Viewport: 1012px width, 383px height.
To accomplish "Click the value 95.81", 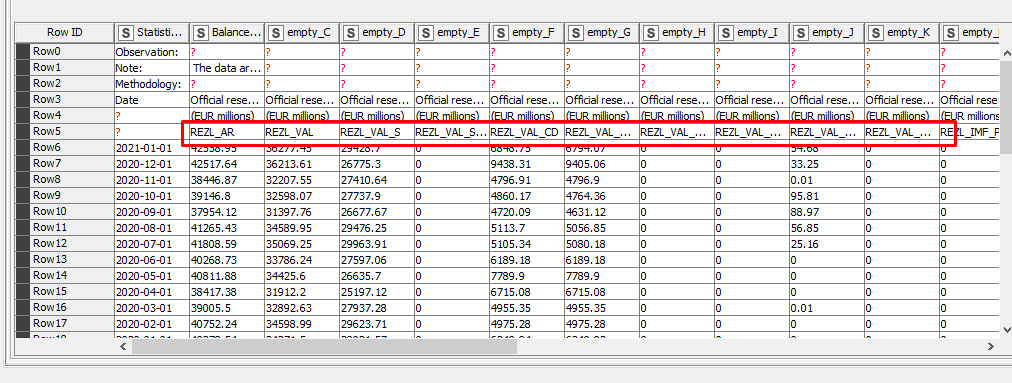I will tap(827, 196).
